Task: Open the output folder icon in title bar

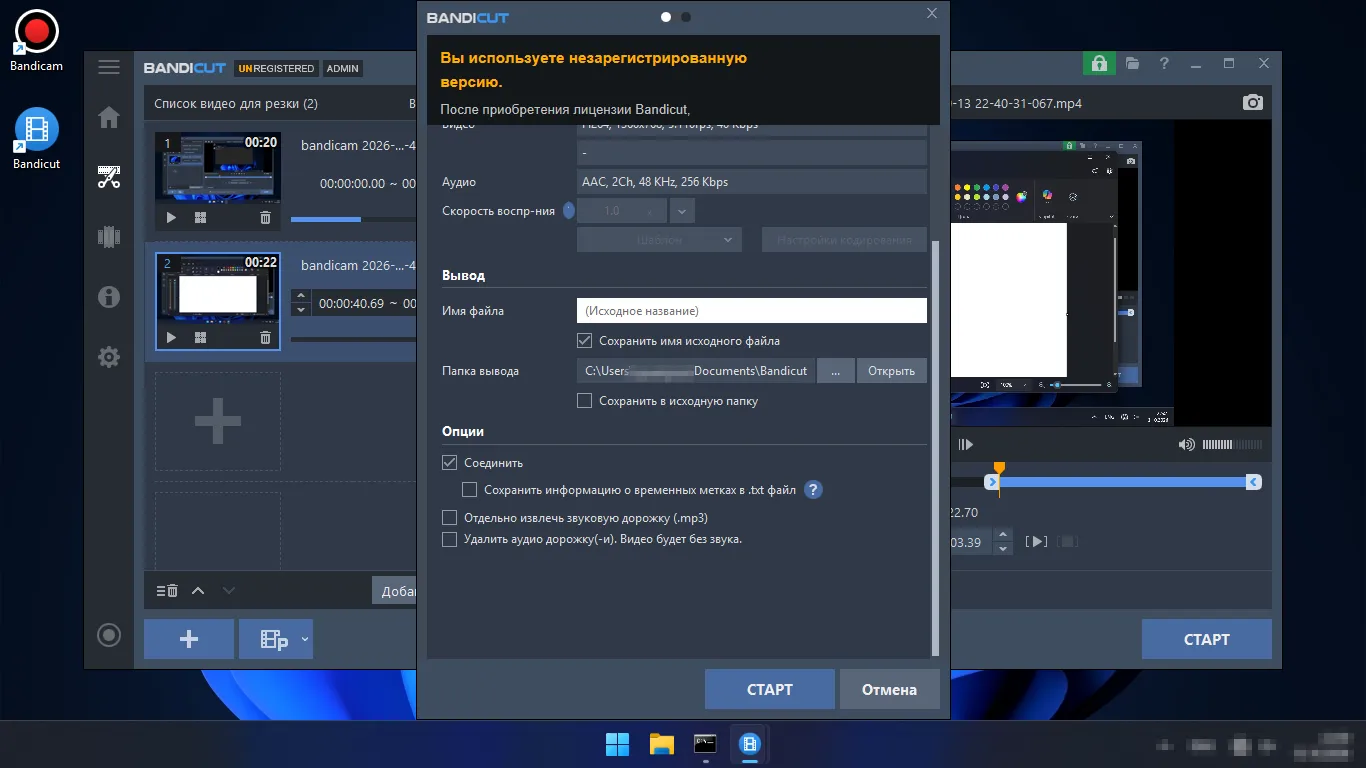Action: pyautogui.click(x=1132, y=63)
